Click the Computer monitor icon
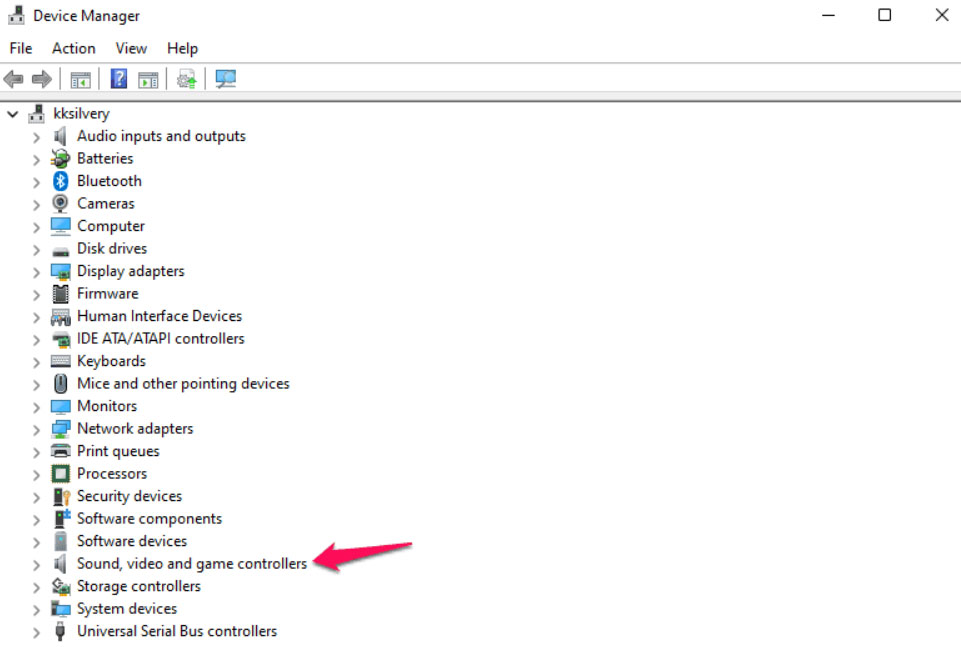The width and height of the screenshot is (961, 647). pyautogui.click(x=60, y=226)
